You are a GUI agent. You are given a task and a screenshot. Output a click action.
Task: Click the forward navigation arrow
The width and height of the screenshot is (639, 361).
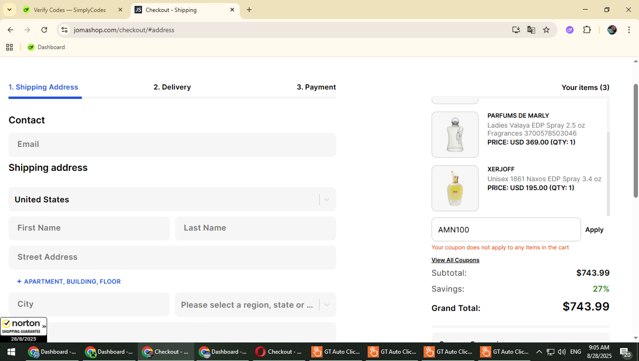click(x=27, y=30)
